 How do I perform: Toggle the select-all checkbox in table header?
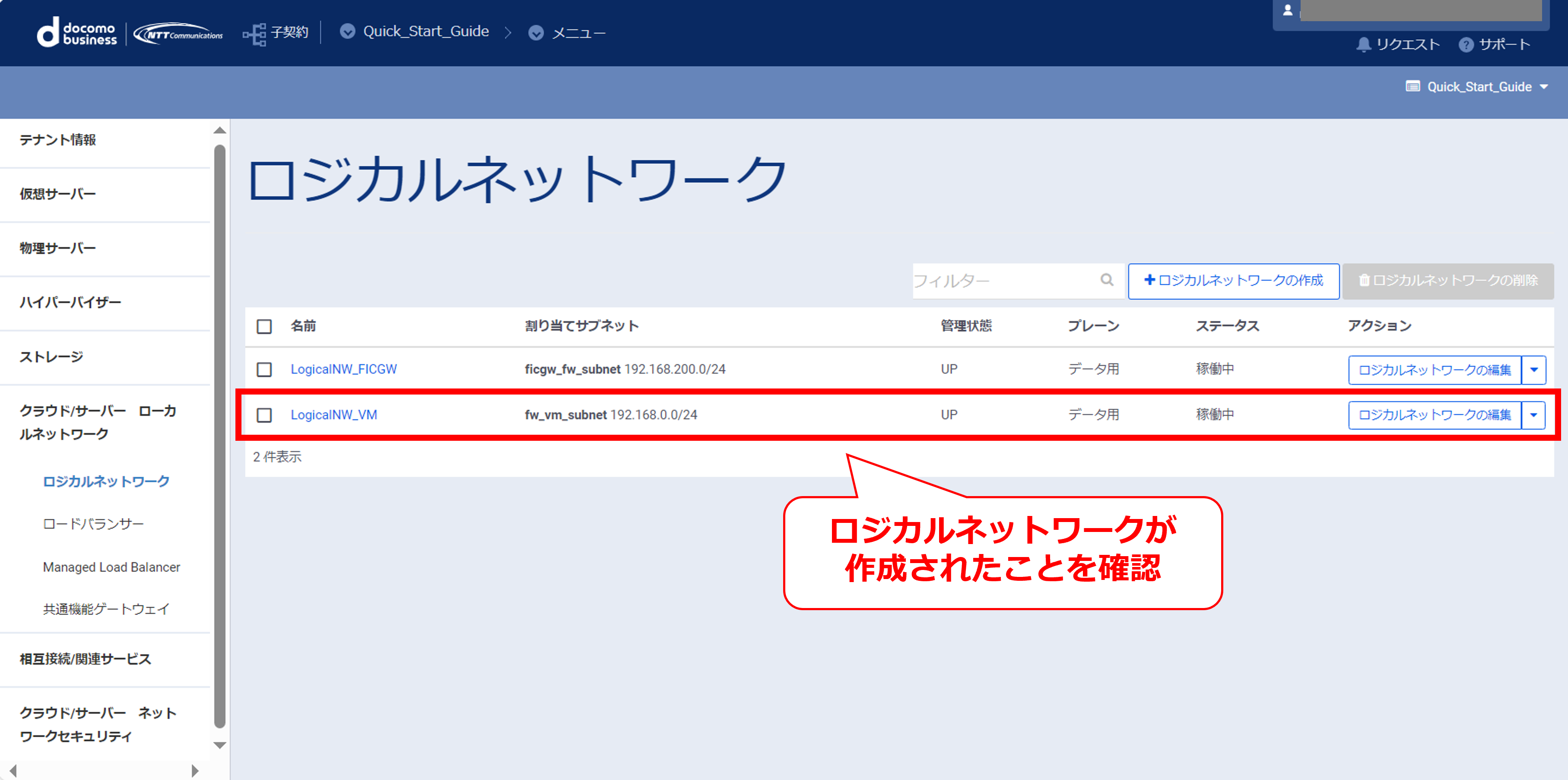pos(264,326)
